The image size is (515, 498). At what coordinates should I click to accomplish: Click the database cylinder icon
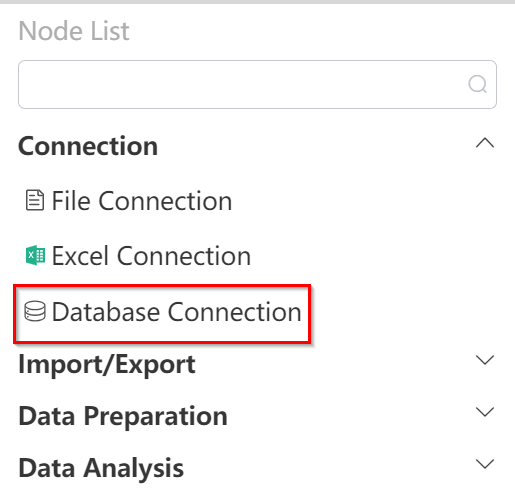click(35, 311)
